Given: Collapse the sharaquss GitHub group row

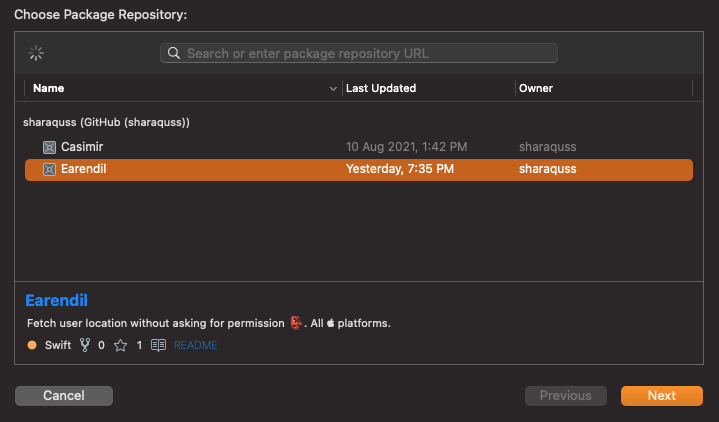Looking at the screenshot, I should 106,122.
